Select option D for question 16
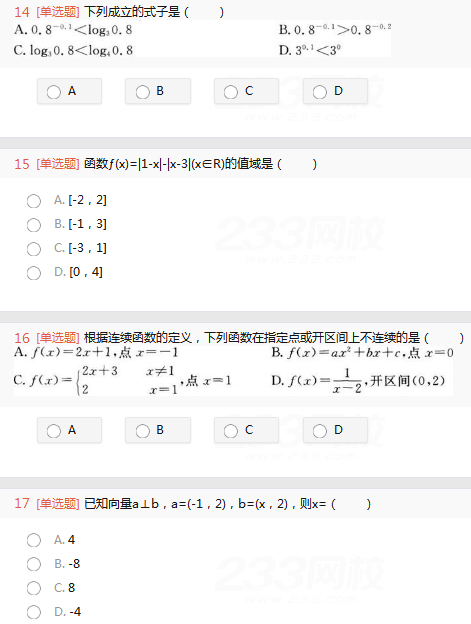 click(335, 430)
